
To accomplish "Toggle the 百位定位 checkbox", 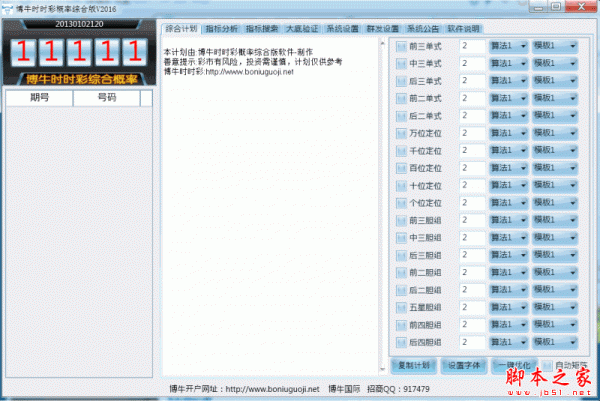I will pos(401,168).
